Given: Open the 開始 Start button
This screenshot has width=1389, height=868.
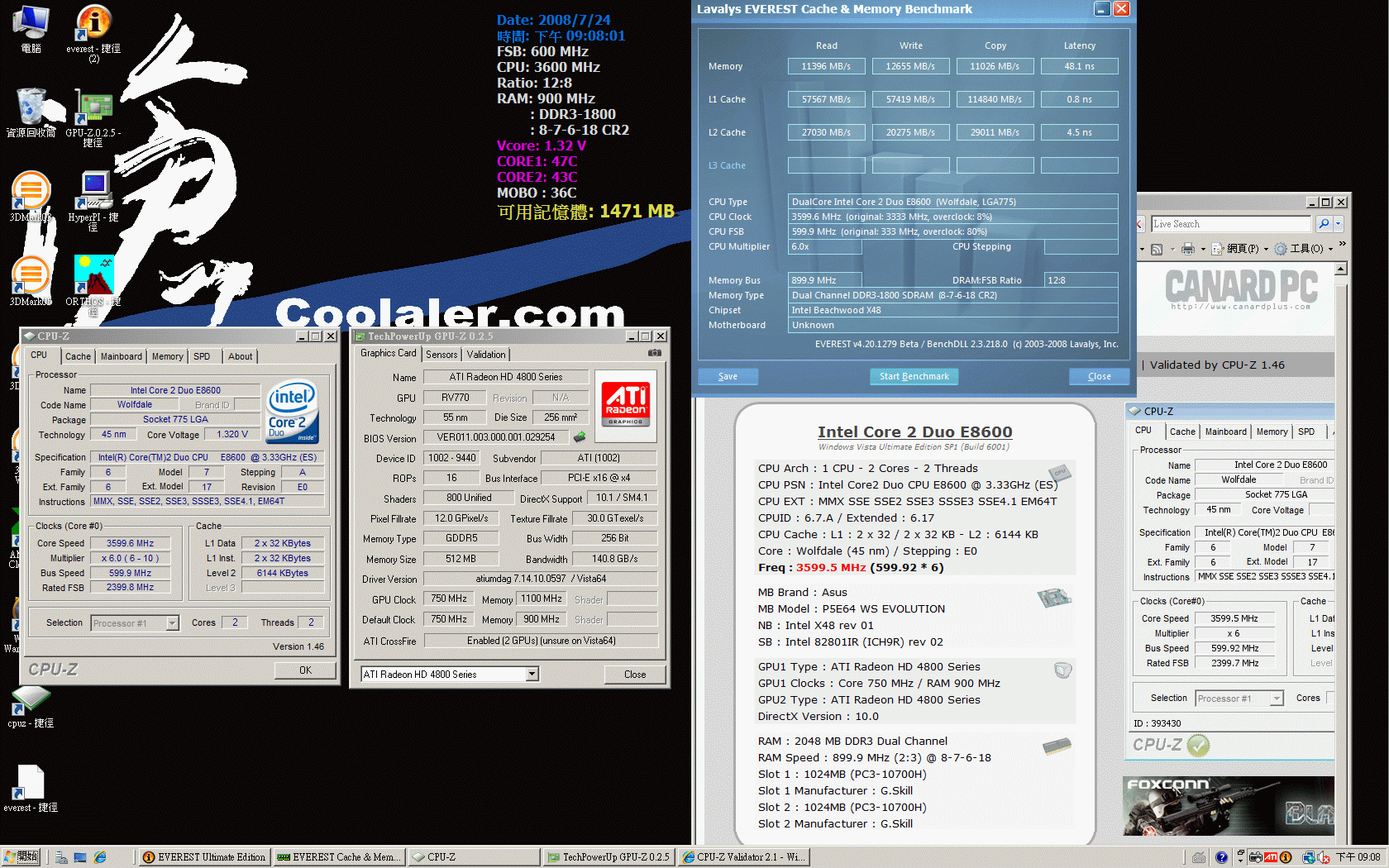Looking at the screenshot, I should click(21, 857).
